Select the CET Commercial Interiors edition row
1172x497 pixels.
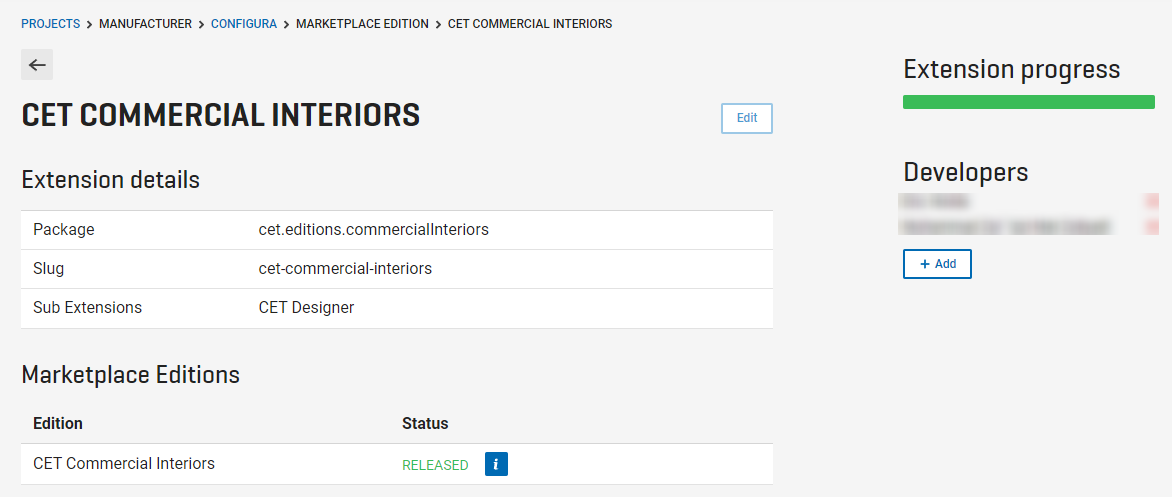[397, 464]
